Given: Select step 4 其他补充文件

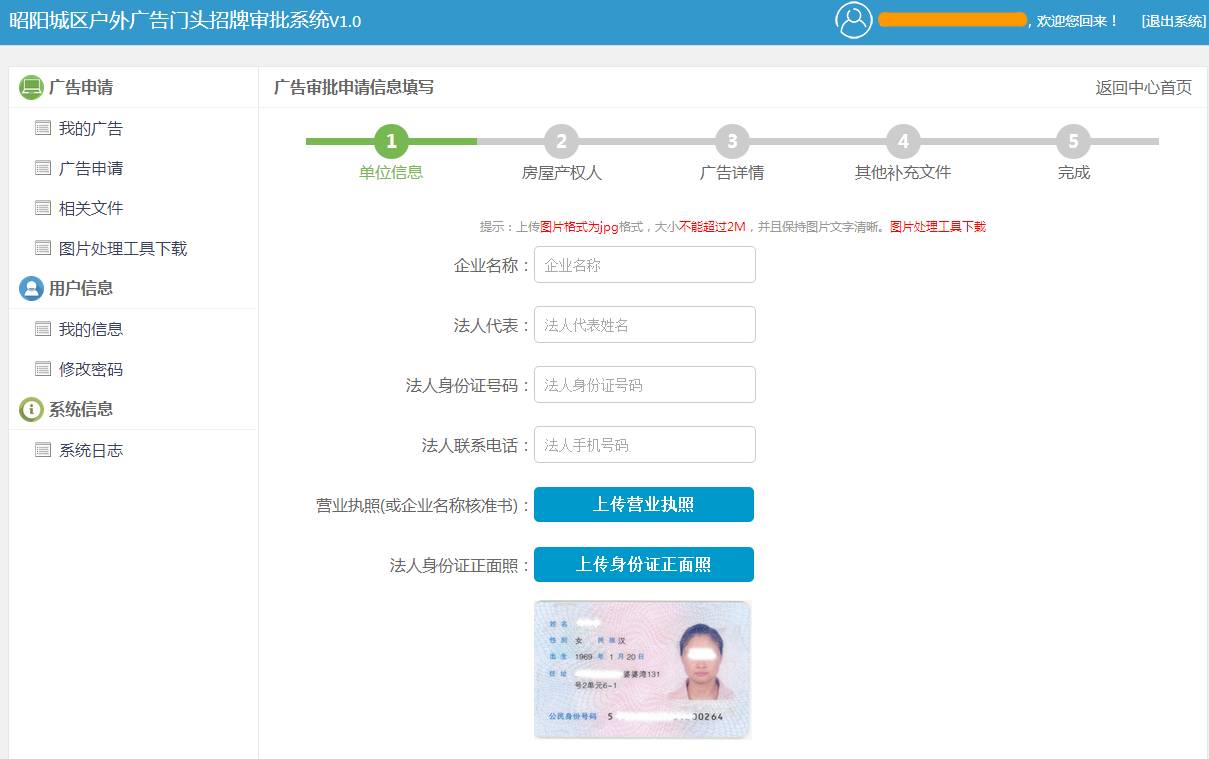Looking at the screenshot, I should coord(903,143).
